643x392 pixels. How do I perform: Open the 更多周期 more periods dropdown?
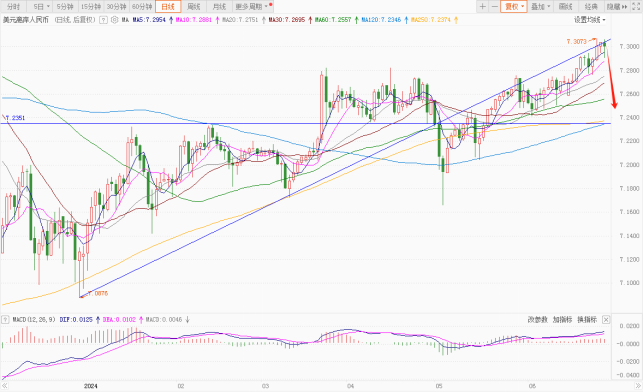pyautogui.click(x=252, y=7)
